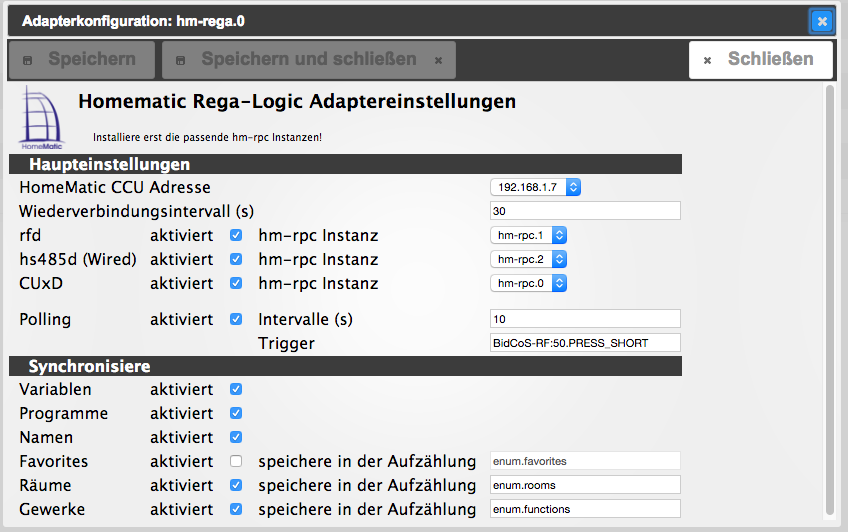Screen dimensions: 848x532
Task: Click Speichern und schließen button
Action: point(308,60)
